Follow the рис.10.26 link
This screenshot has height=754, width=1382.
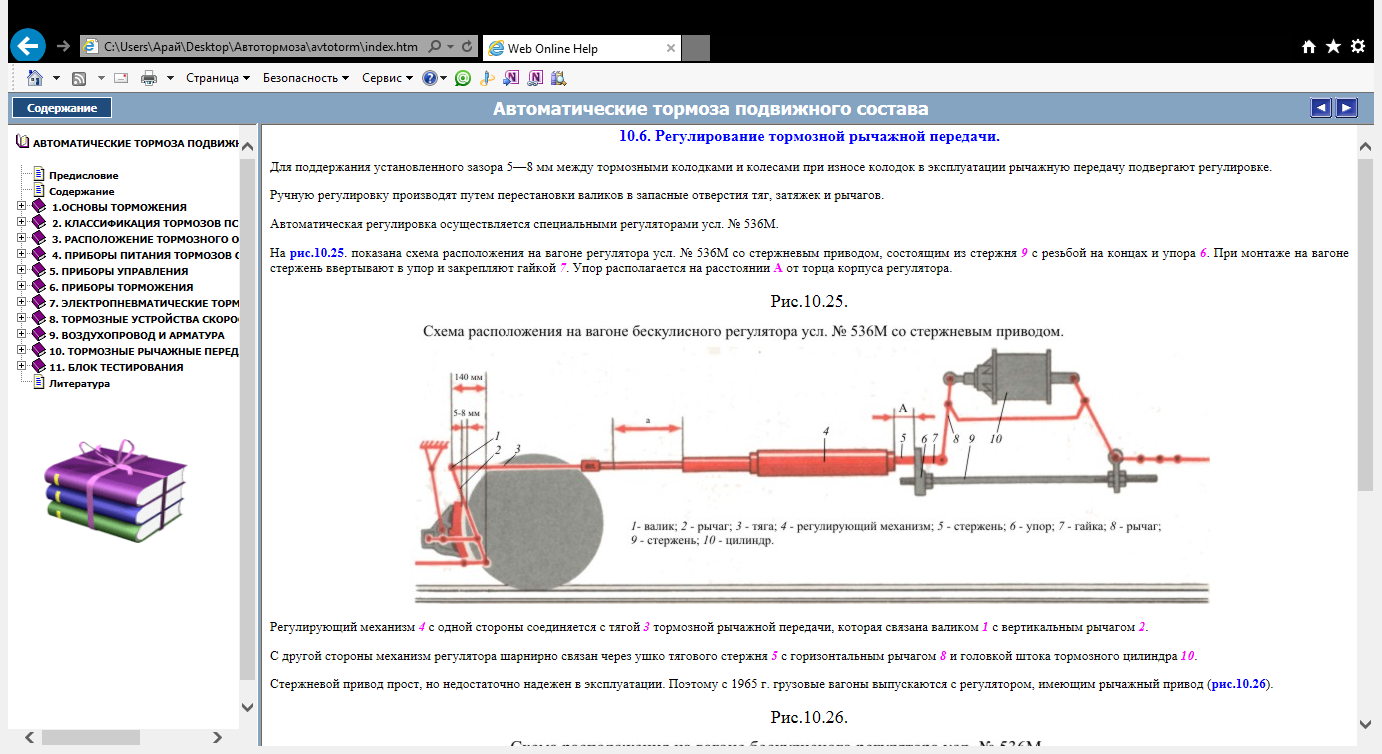[1238, 684]
